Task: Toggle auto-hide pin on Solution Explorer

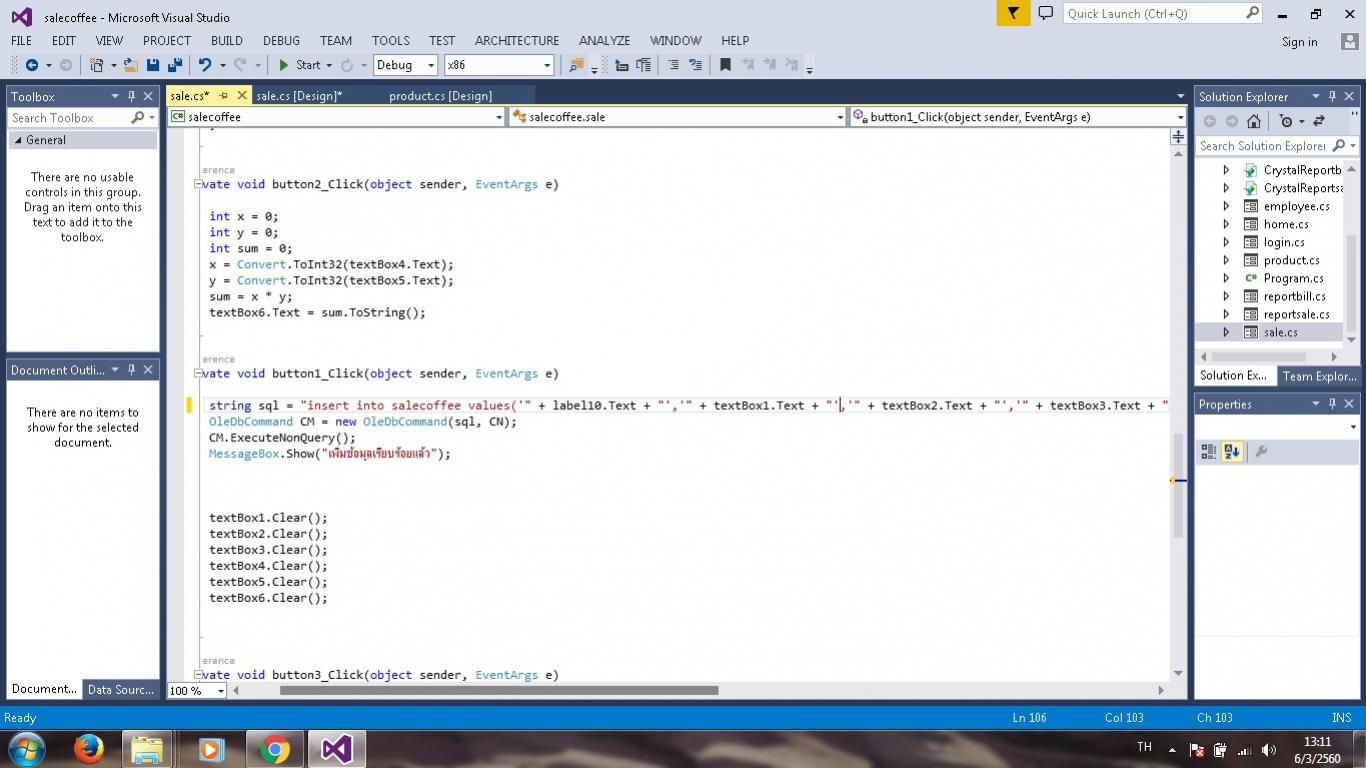Action: click(x=1332, y=97)
